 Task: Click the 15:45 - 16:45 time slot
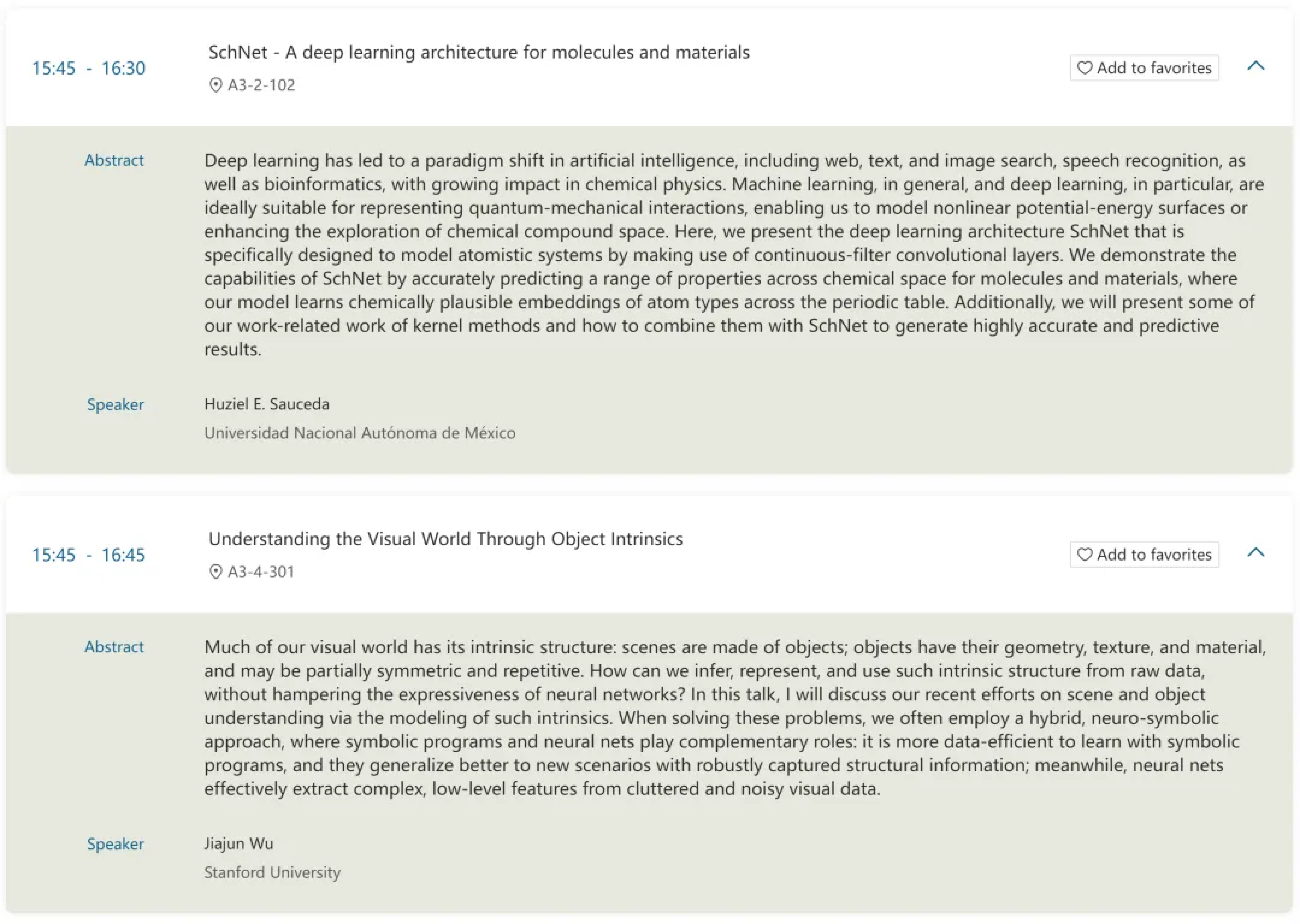pos(89,555)
